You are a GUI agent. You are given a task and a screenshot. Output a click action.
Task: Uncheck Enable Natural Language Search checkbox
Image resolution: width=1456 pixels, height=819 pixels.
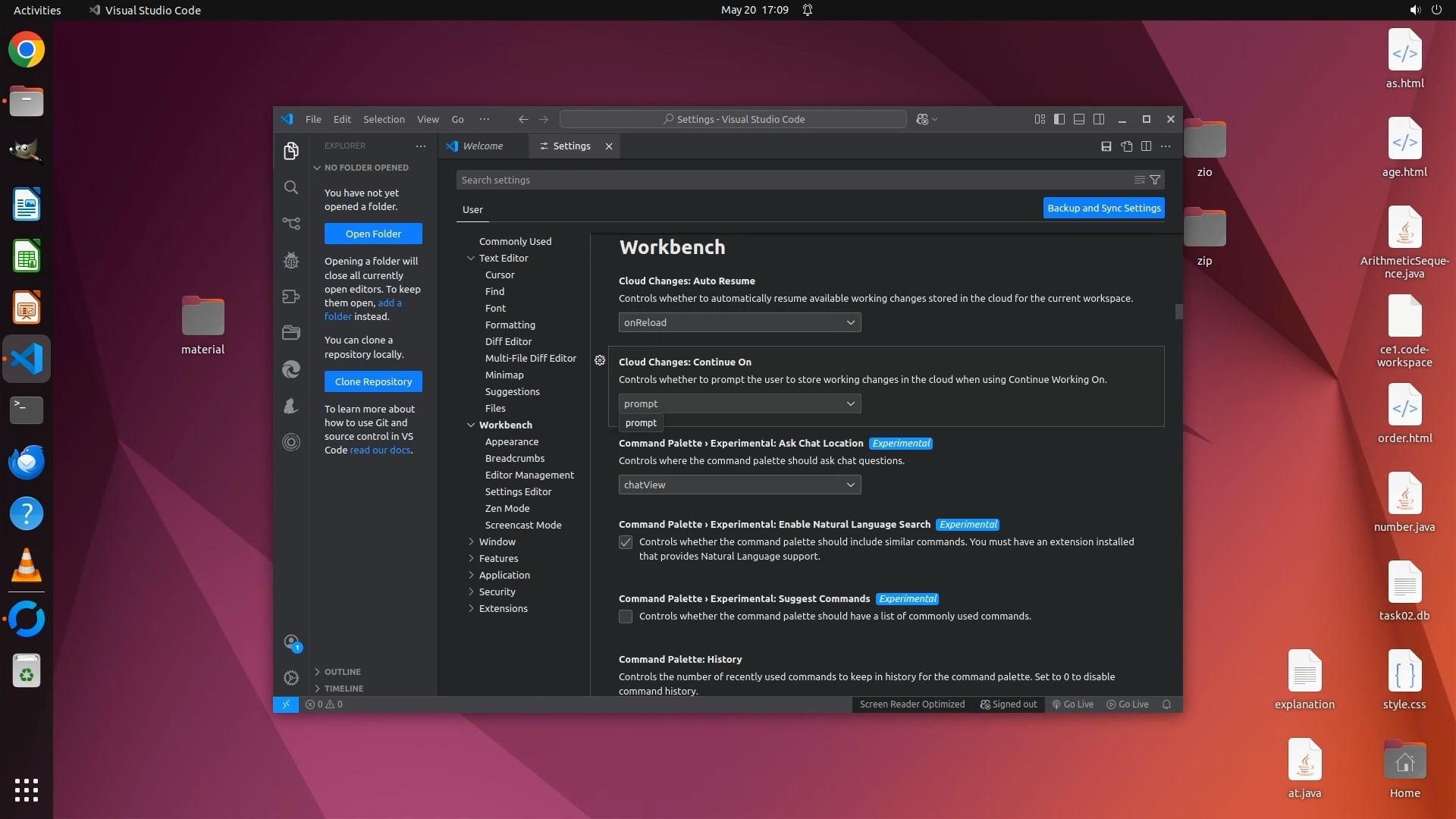(626, 542)
